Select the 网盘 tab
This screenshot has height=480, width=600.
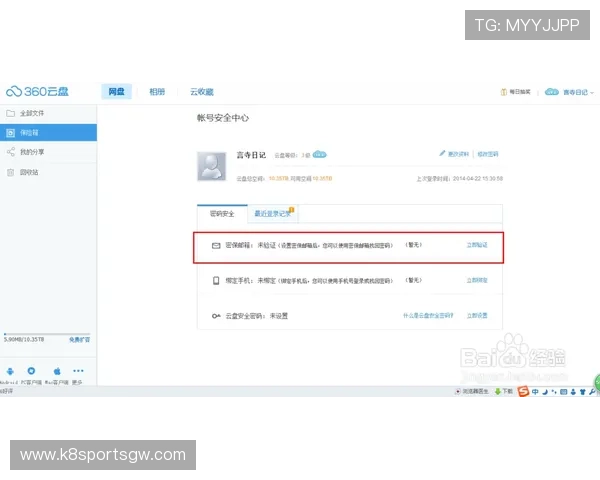point(116,91)
